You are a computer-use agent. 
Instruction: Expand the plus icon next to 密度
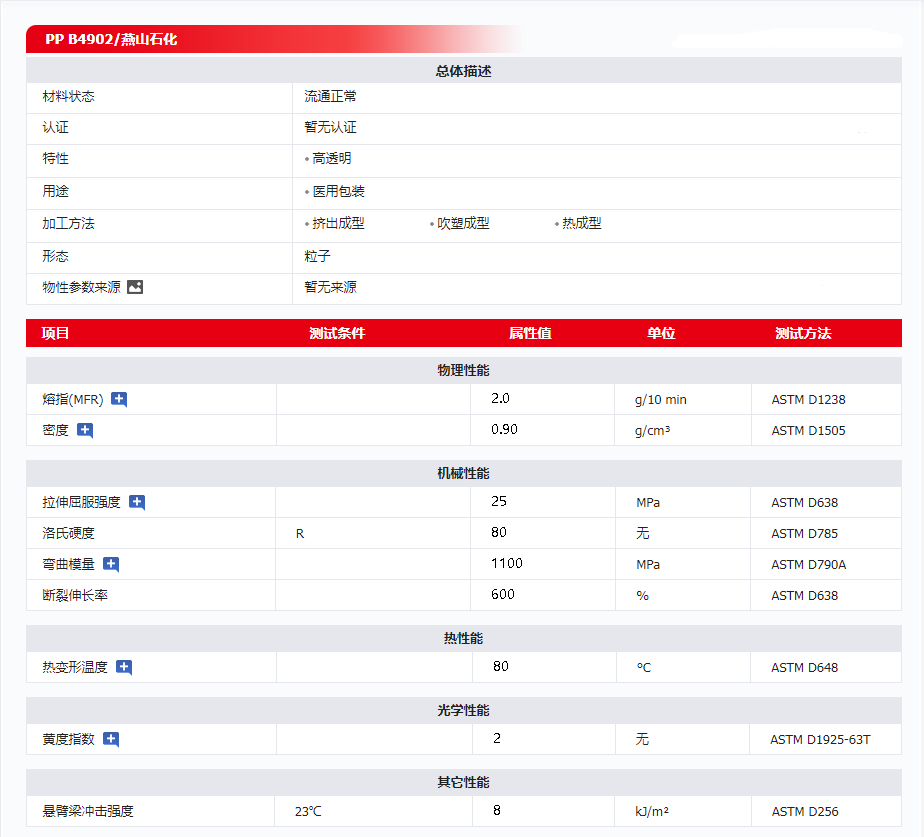click(x=85, y=430)
